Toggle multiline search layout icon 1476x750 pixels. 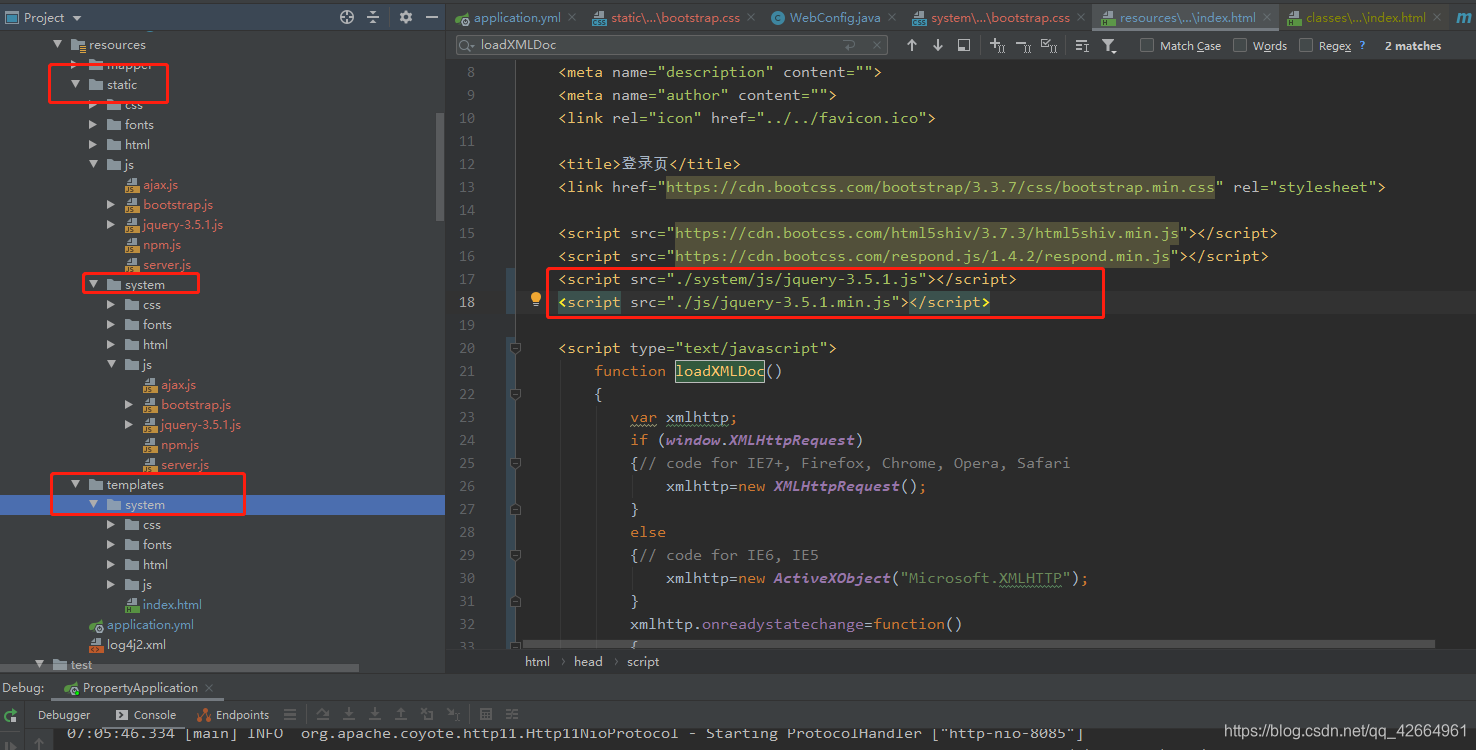tap(1082, 46)
